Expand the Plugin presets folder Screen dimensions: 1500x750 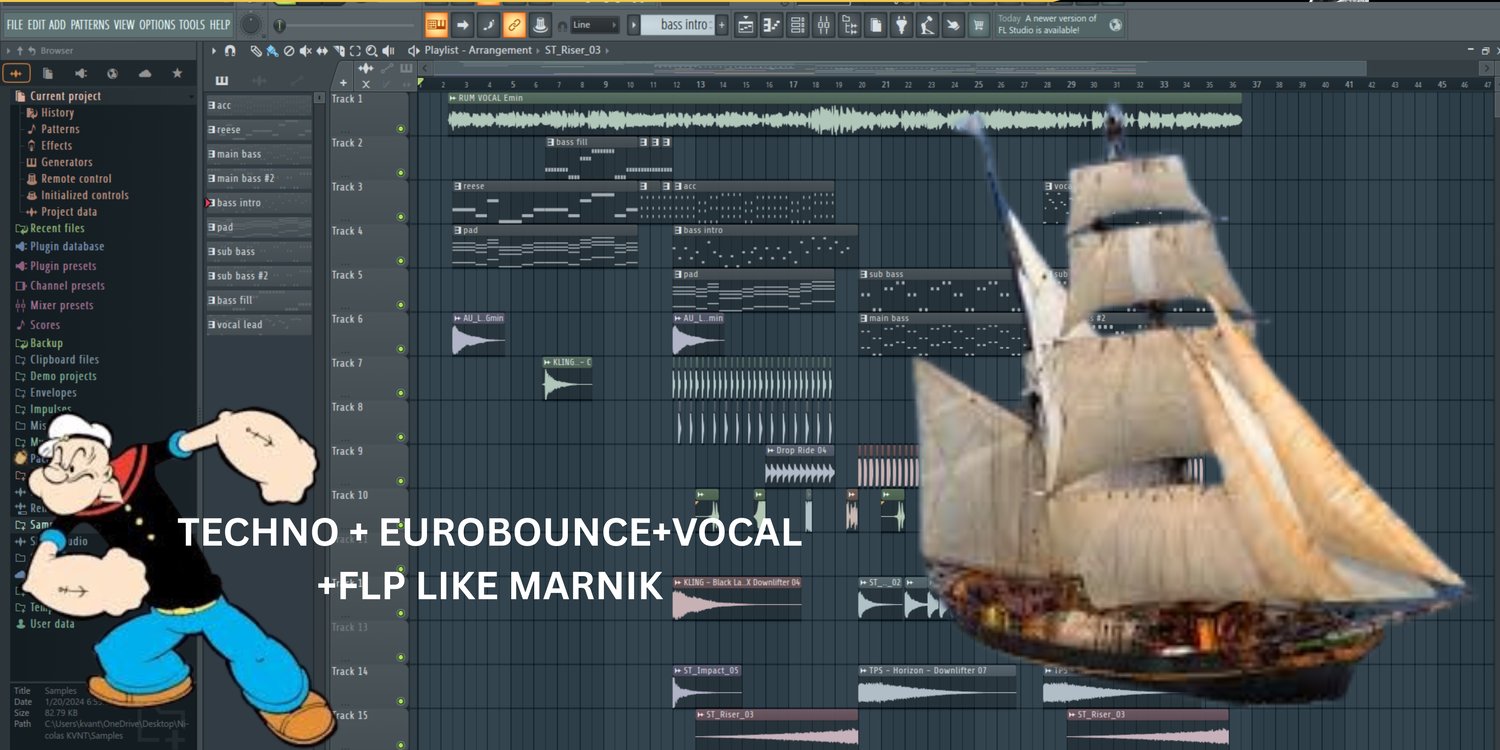click(57, 266)
